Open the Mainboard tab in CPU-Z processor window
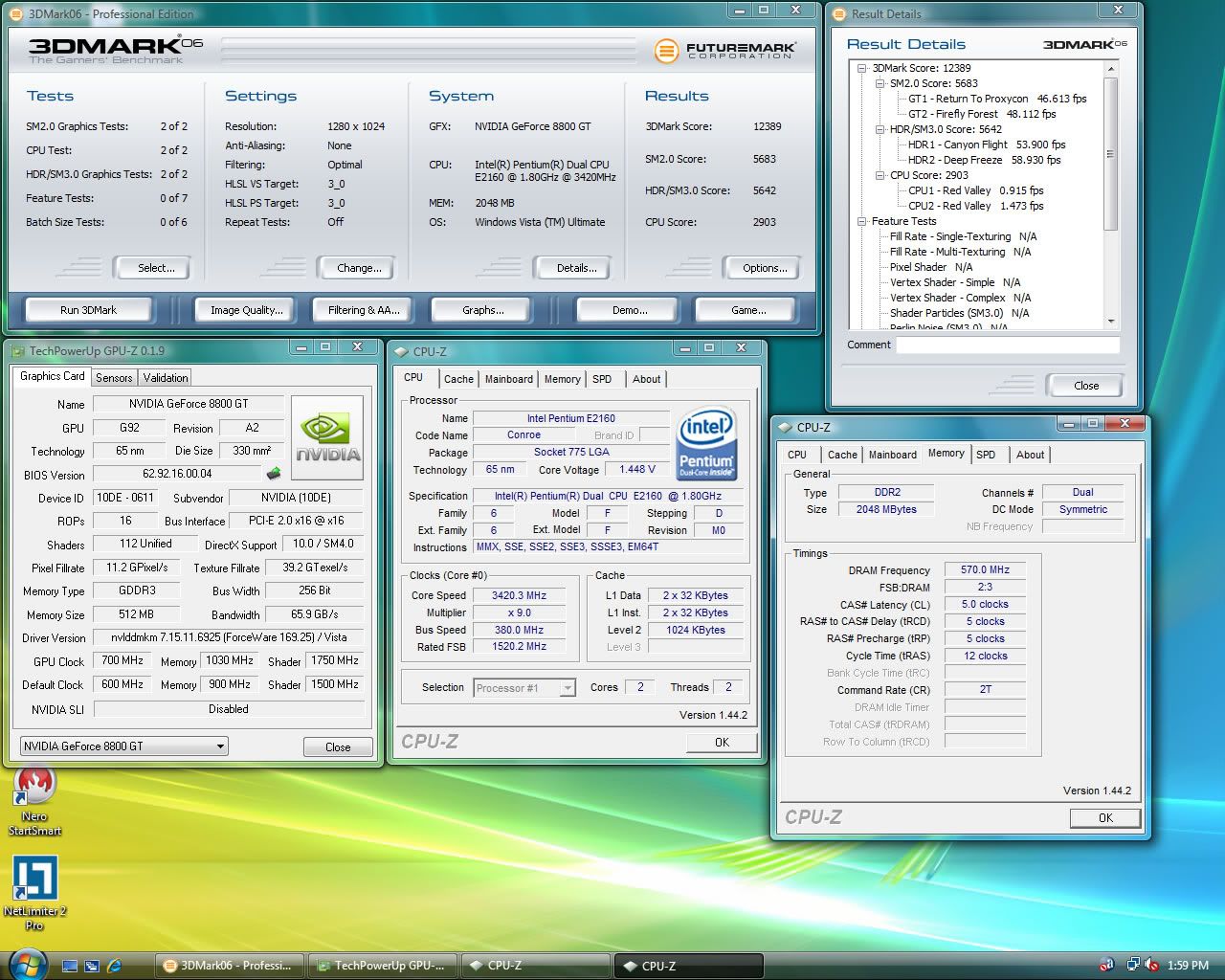 [x=508, y=379]
